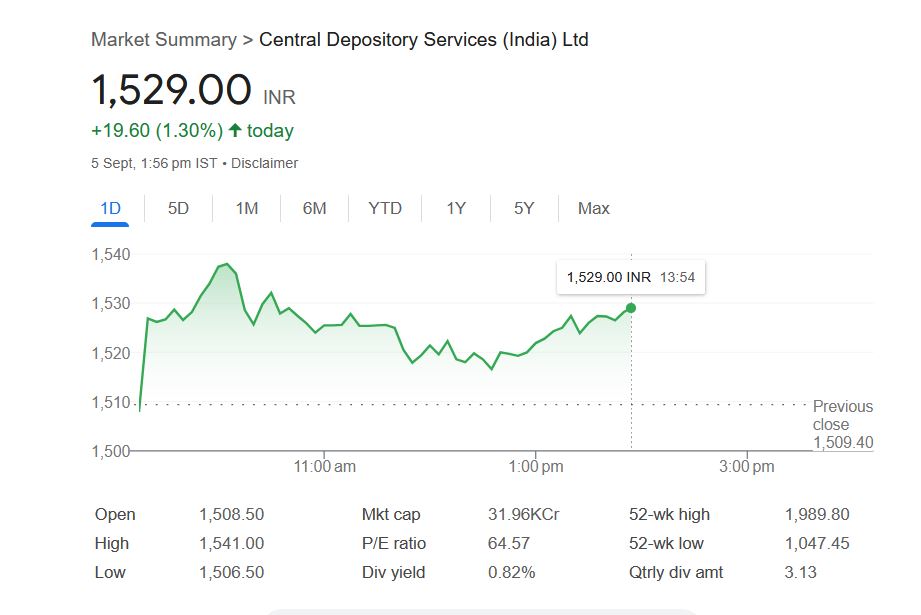
Task: Click the 52-wk high value 1,989.80
Action: pos(817,514)
